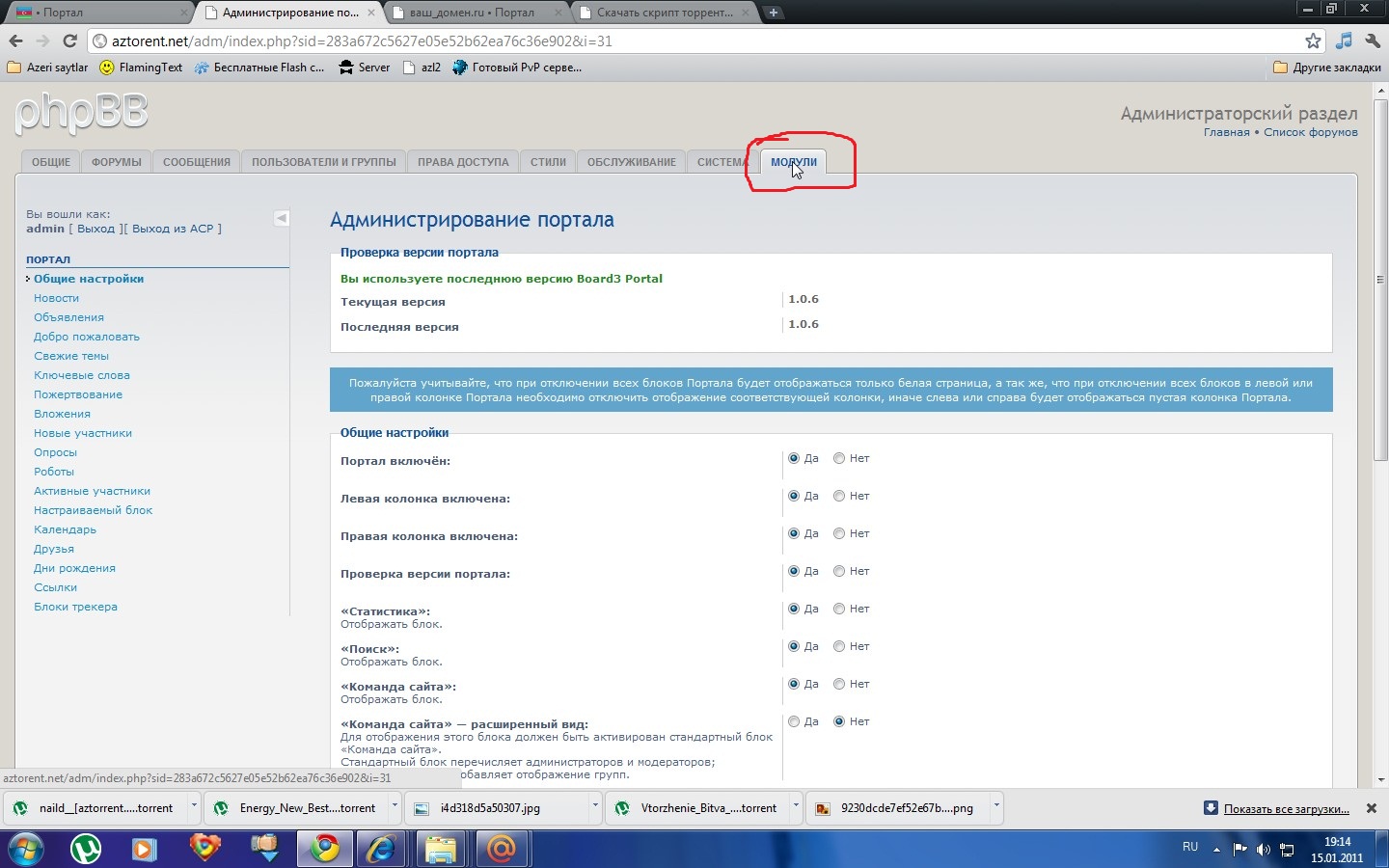
Task: Open the FlamingText bookmark
Action: [141, 68]
